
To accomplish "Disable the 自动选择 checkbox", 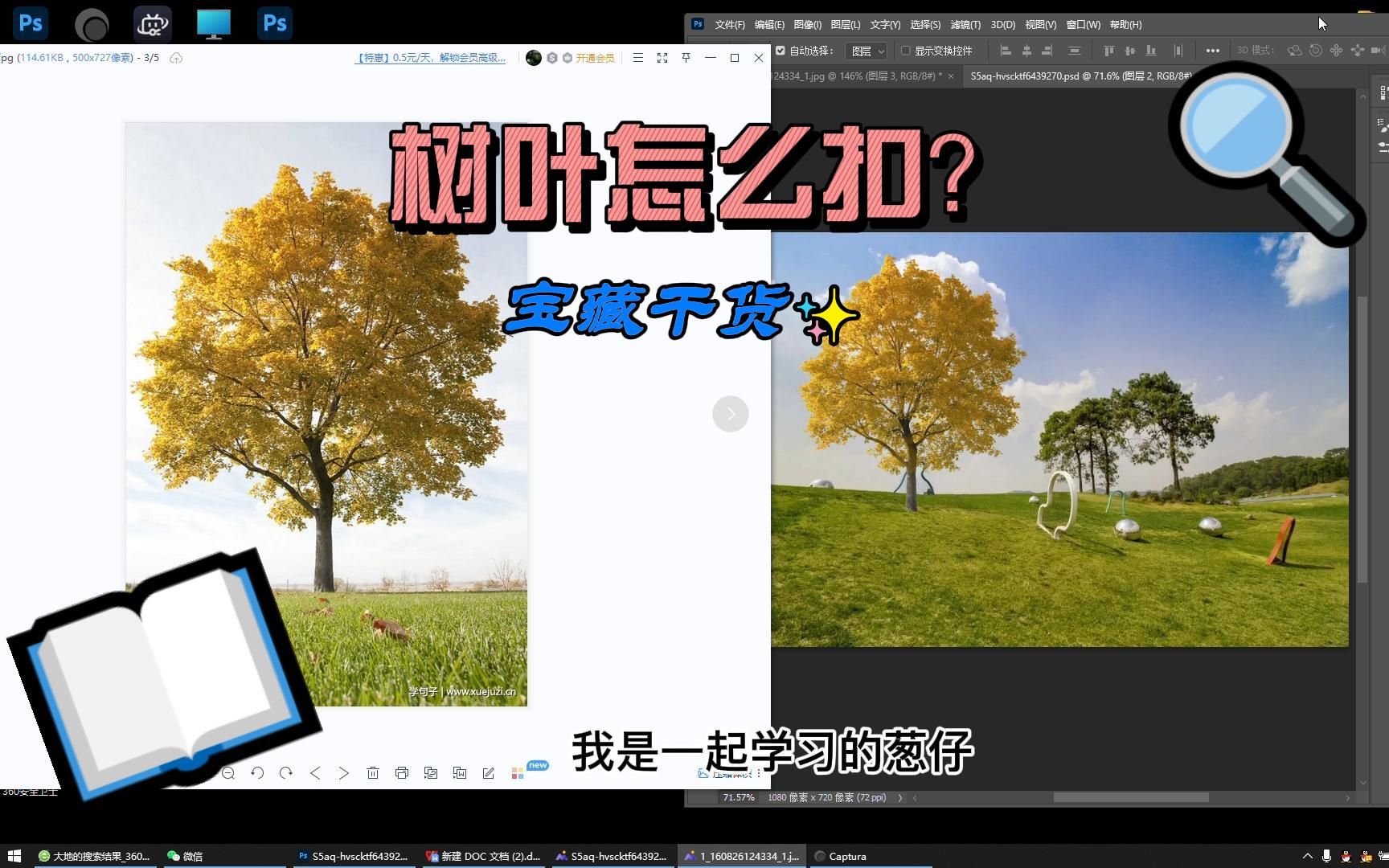I will point(781,51).
